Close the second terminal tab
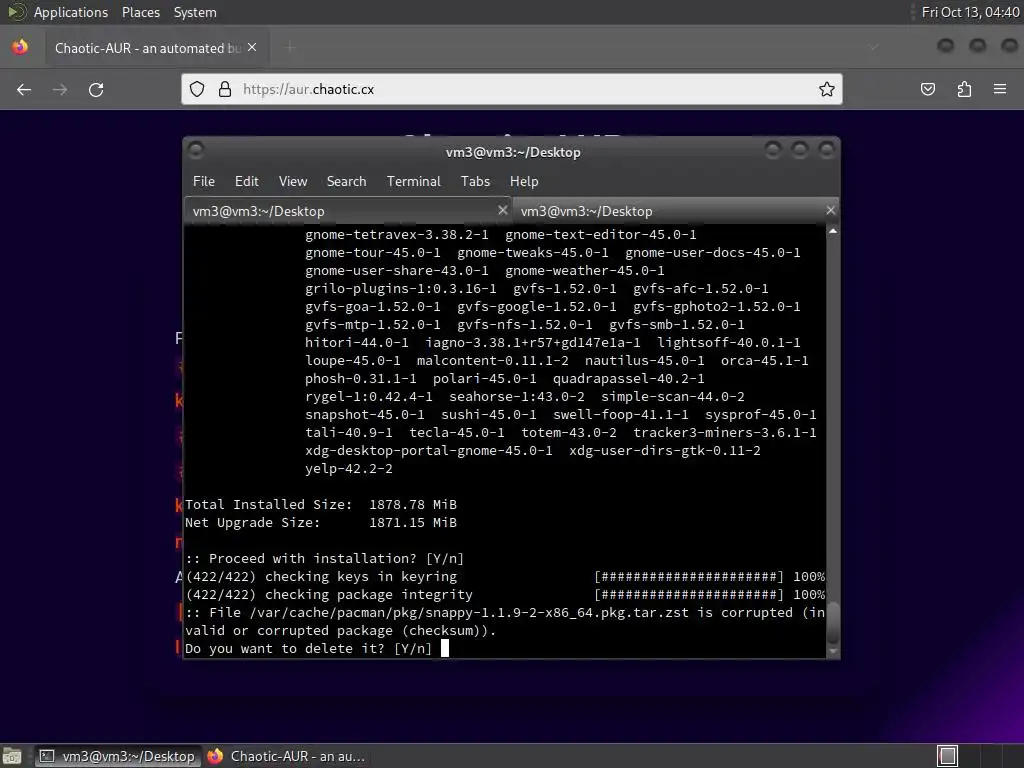Screen dimensions: 1024x768 click(x=830, y=210)
